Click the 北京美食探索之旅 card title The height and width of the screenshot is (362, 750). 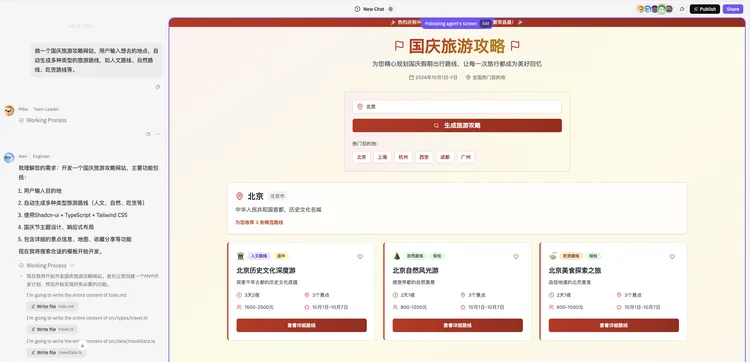(575, 271)
